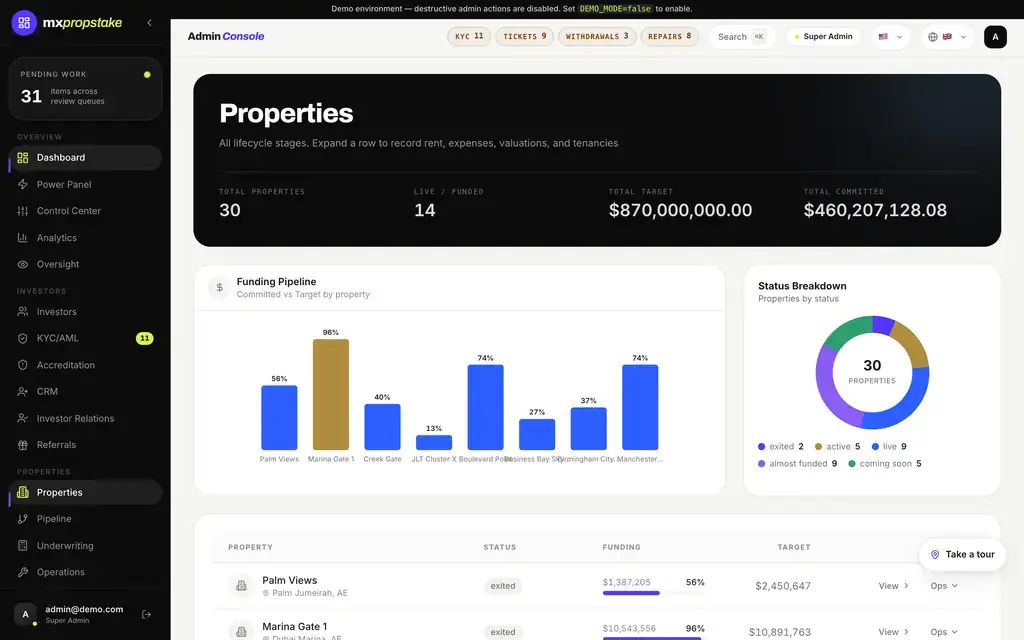Click the Palm Views property name

click(x=289, y=580)
